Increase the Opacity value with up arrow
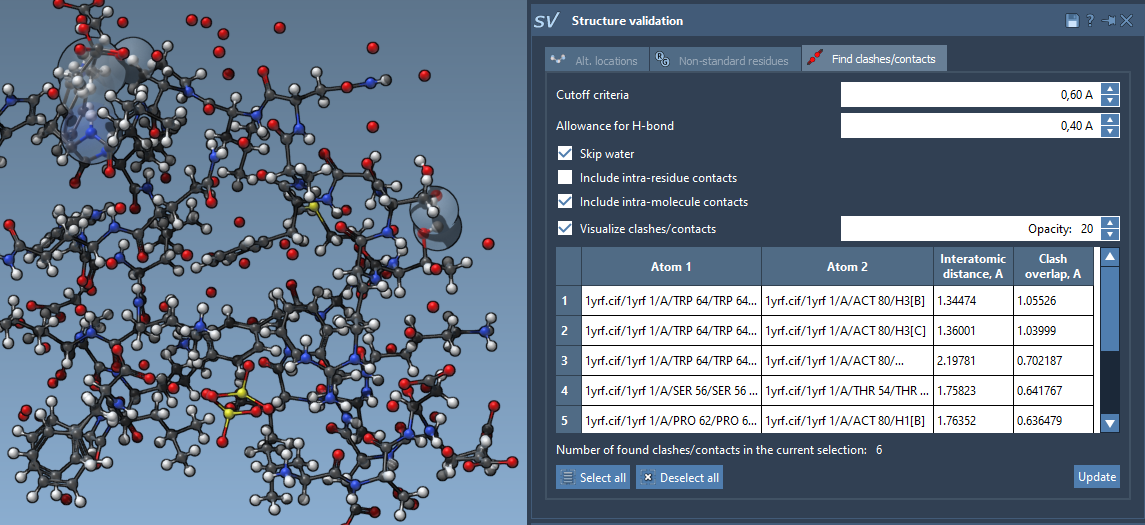Image resolution: width=1145 pixels, height=525 pixels. [x=1109, y=223]
